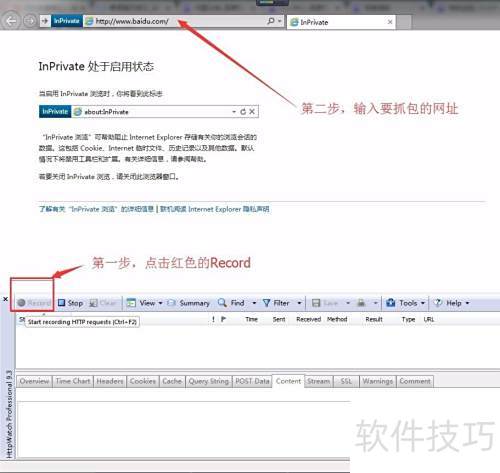This screenshot has height=473, width=500.
Task: Click the URL column header
Action: click(x=429, y=319)
